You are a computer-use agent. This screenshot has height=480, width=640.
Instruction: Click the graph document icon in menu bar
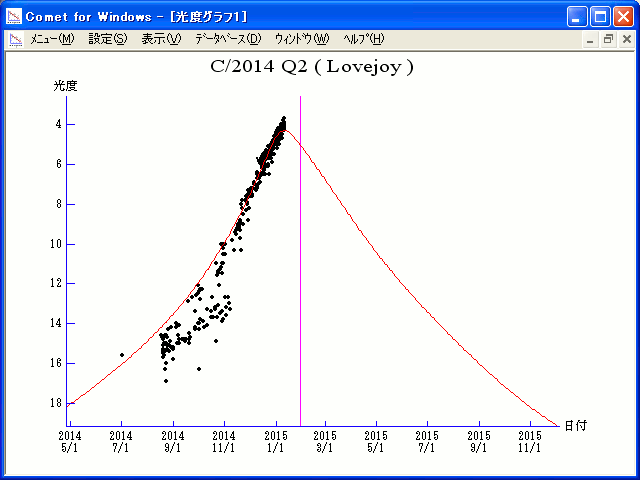(15, 39)
